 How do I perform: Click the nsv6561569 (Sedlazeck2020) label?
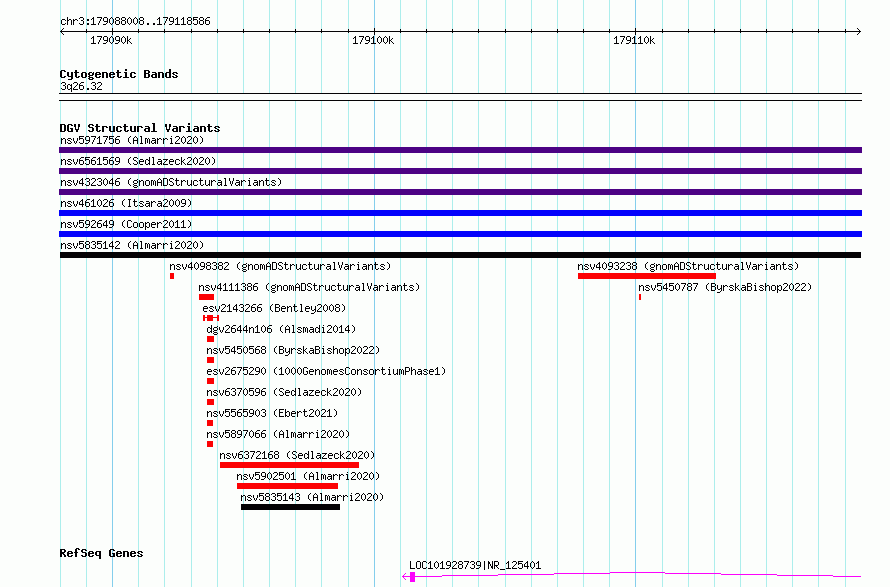tap(138, 161)
